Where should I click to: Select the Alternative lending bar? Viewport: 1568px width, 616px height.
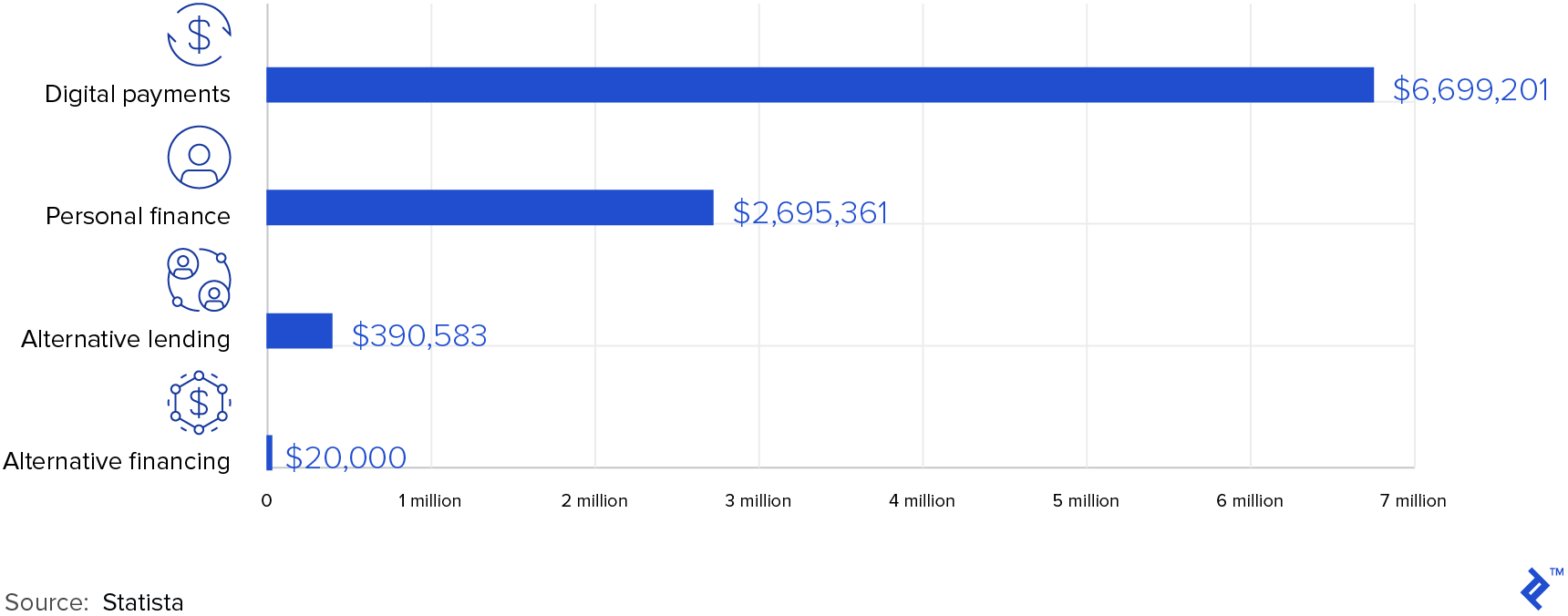(x=299, y=331)
